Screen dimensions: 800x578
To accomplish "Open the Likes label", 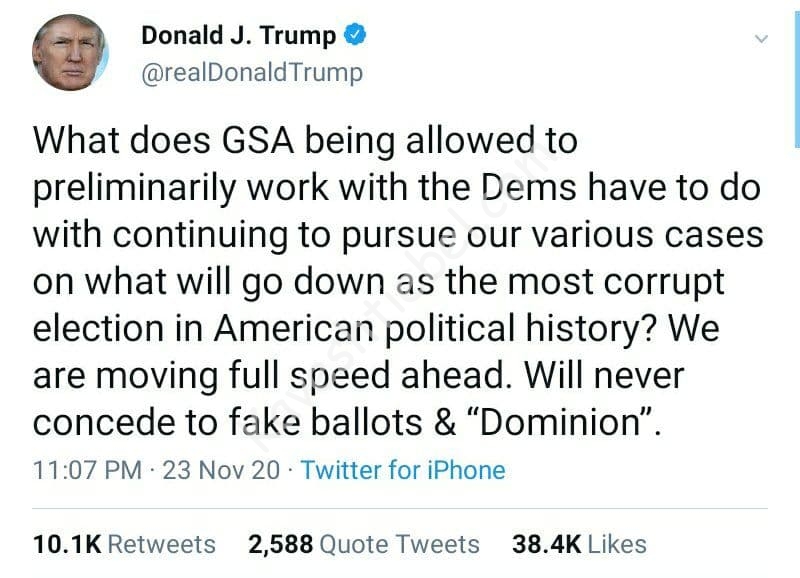I will pyautogui.click(x=617, y=544).
